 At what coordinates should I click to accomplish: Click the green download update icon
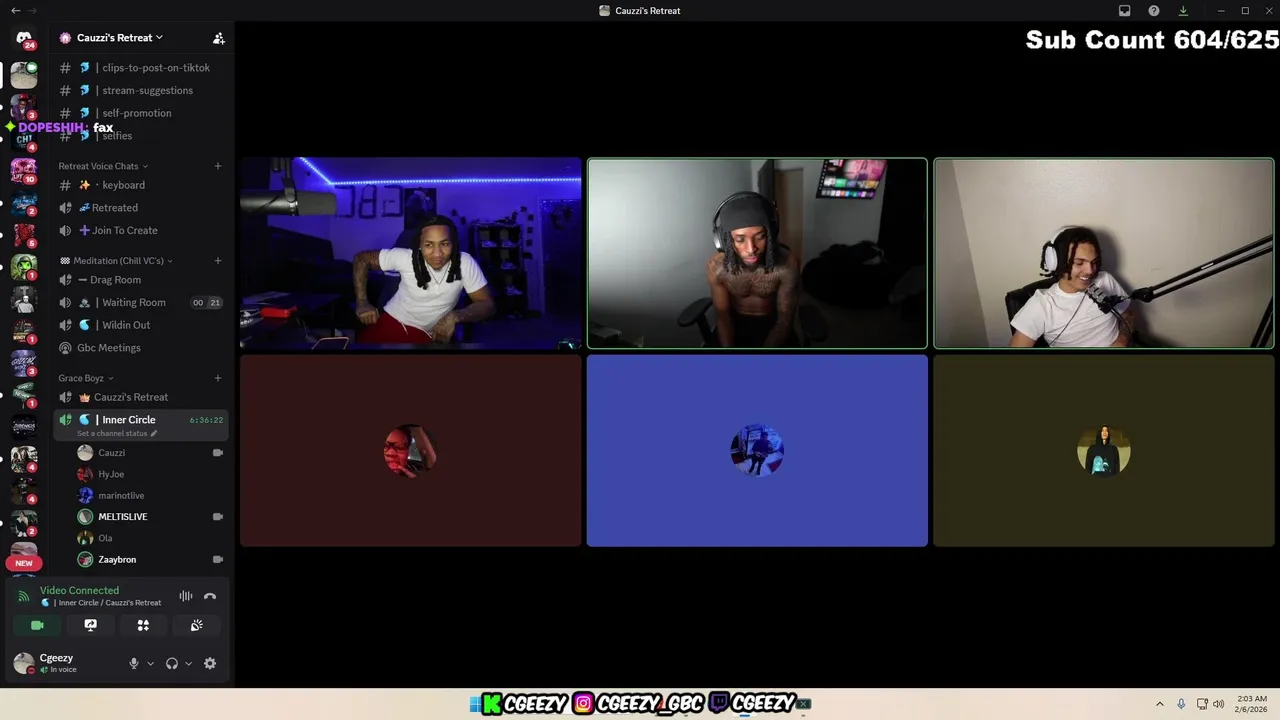click(x=1183, y=10)
